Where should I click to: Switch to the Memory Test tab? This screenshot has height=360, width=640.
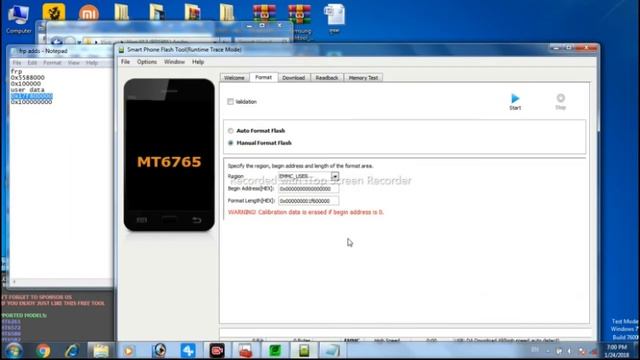pos(363,78)
